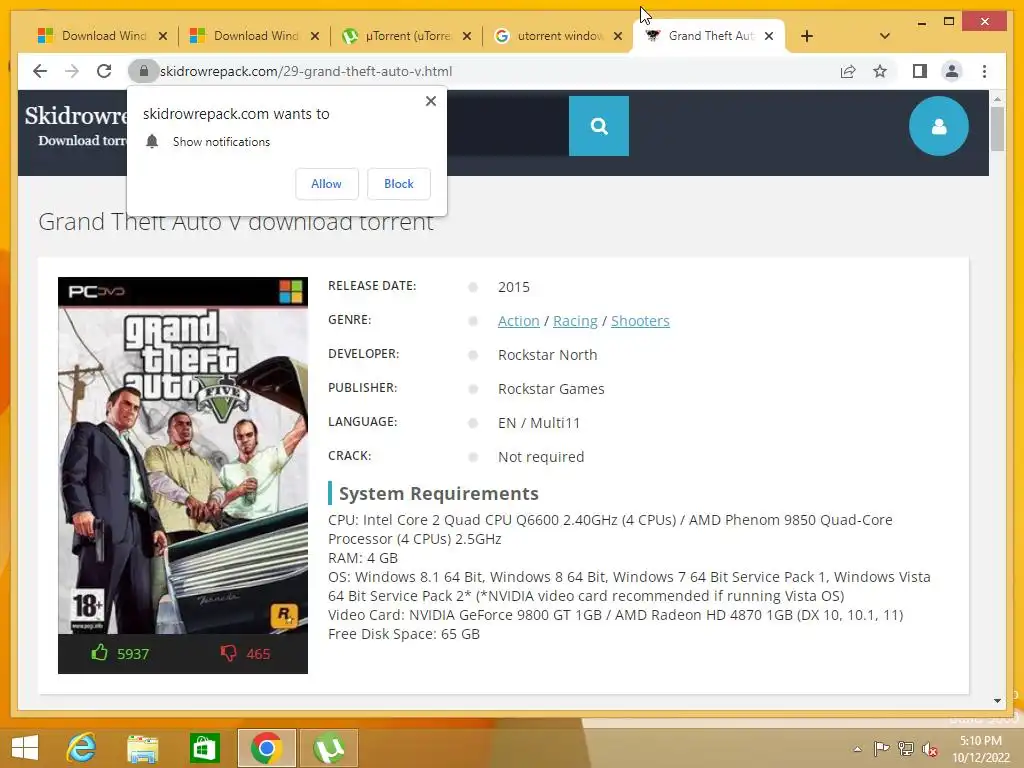Go back to the previous page
Image resolution: width=1024 pixels, height=768 pixels.
tap(40, 71)
